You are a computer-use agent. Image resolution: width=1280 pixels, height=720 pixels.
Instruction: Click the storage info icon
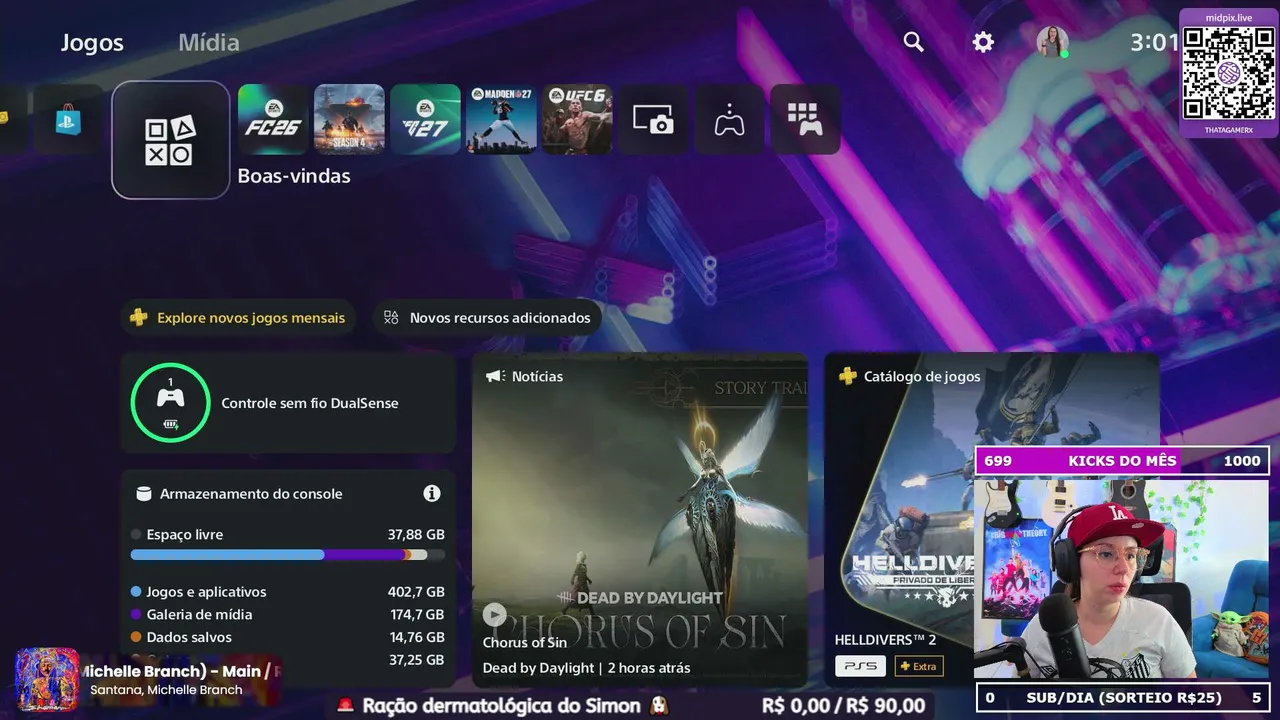pyautogui.click(x=432, y=493)
